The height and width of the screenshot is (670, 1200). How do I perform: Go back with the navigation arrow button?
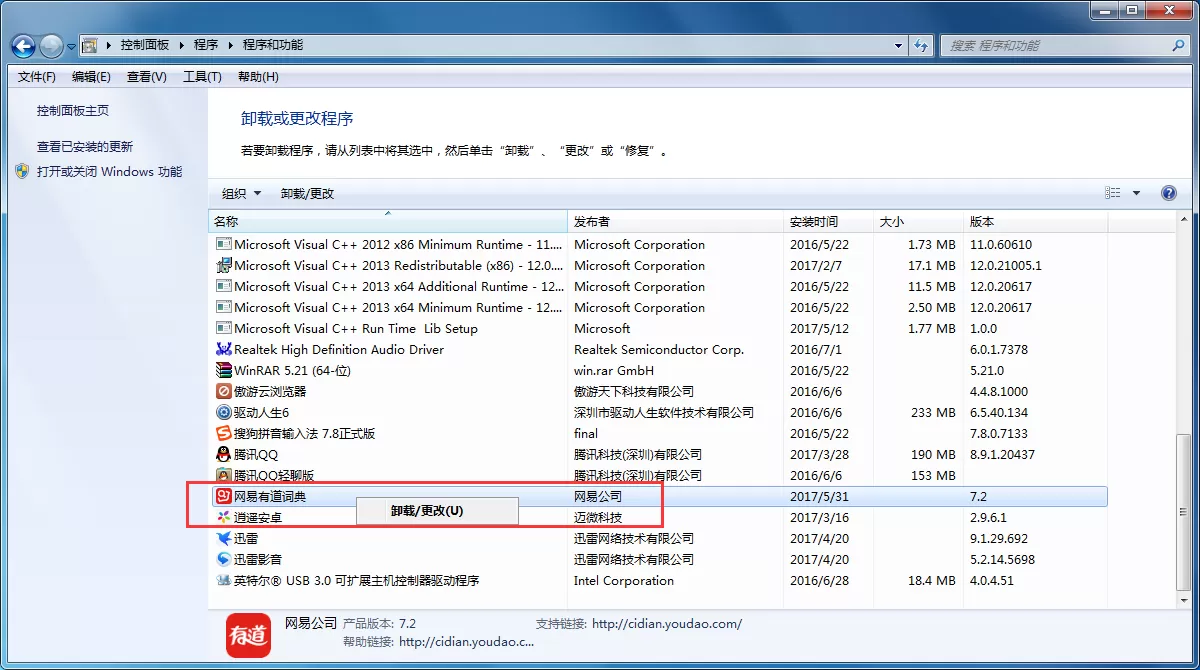[24, 45]
